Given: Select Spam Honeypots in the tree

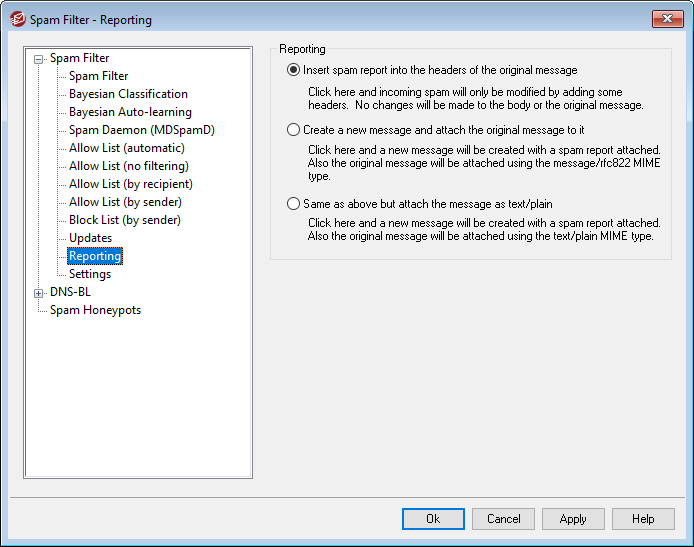Looking at the screenshot, I should [95, 310].
